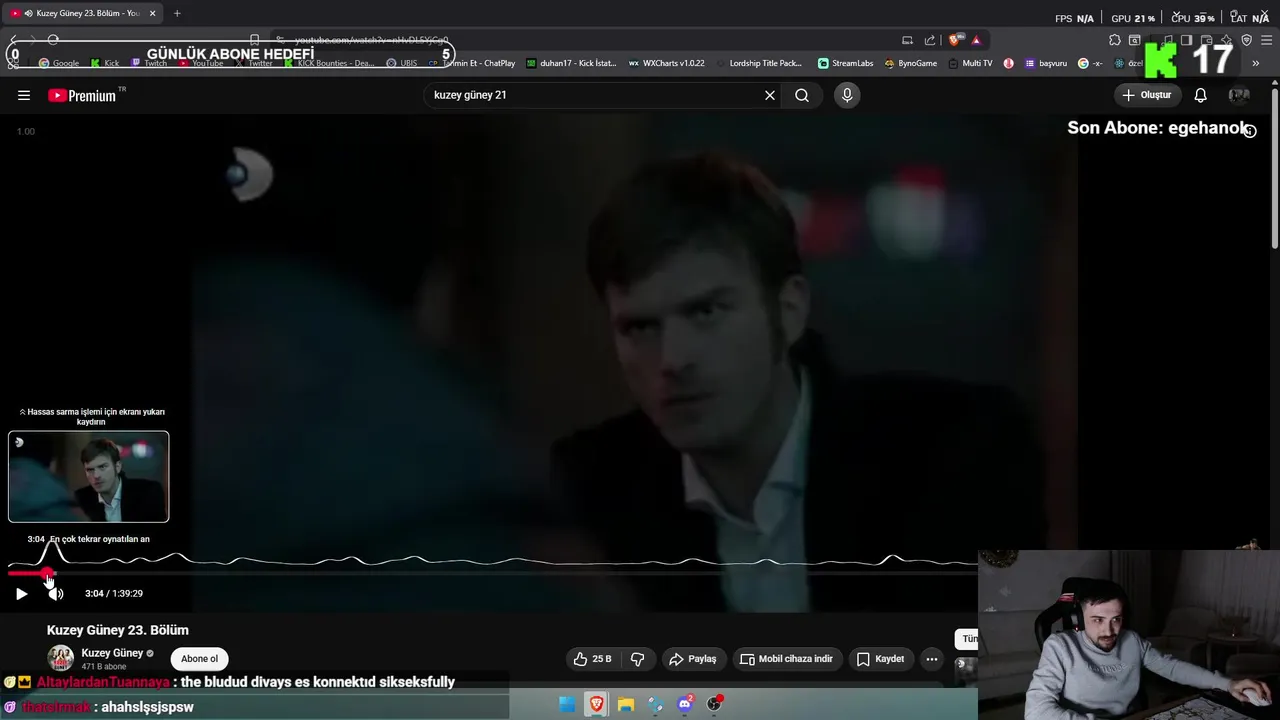This screenshot has height=720, width=1280.
Task: Save the video with Kaydet
Action: 880,659
